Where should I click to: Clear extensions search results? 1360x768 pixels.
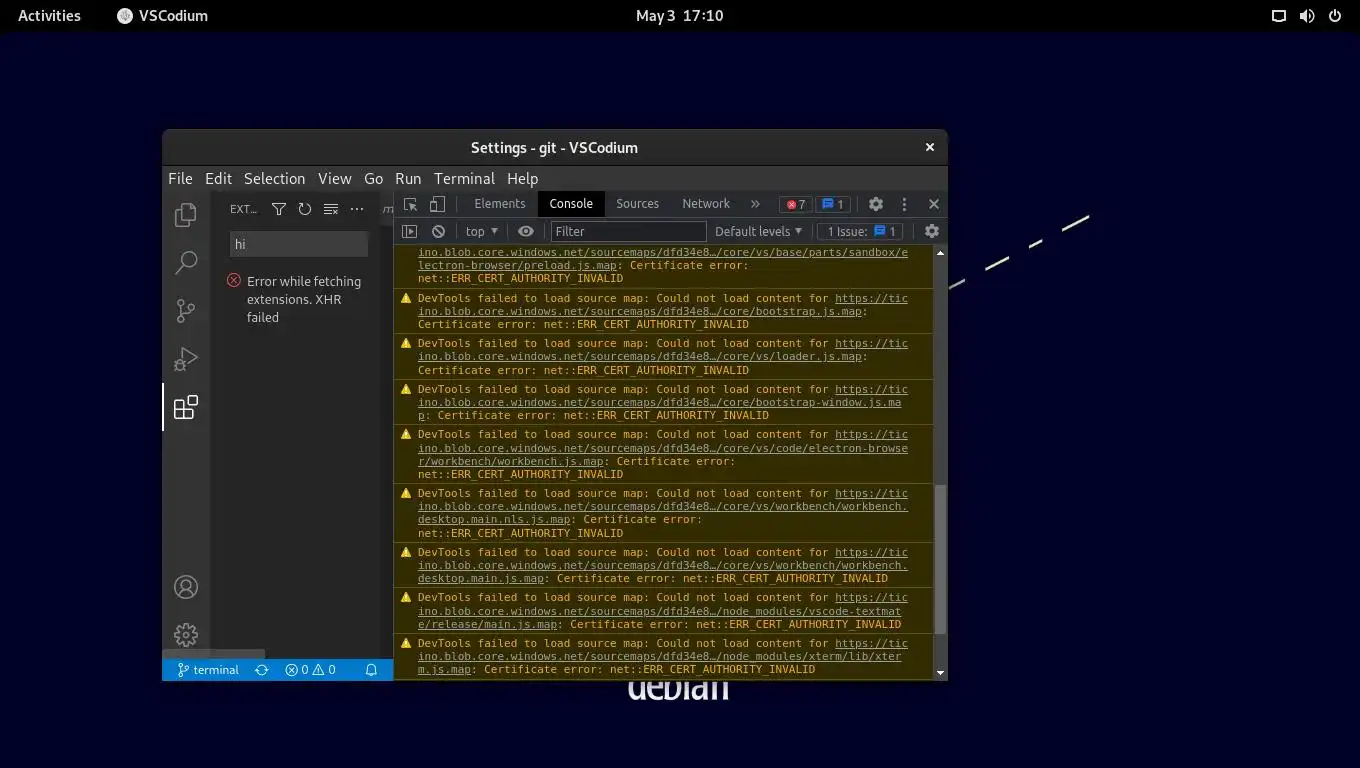pos(331,209)
